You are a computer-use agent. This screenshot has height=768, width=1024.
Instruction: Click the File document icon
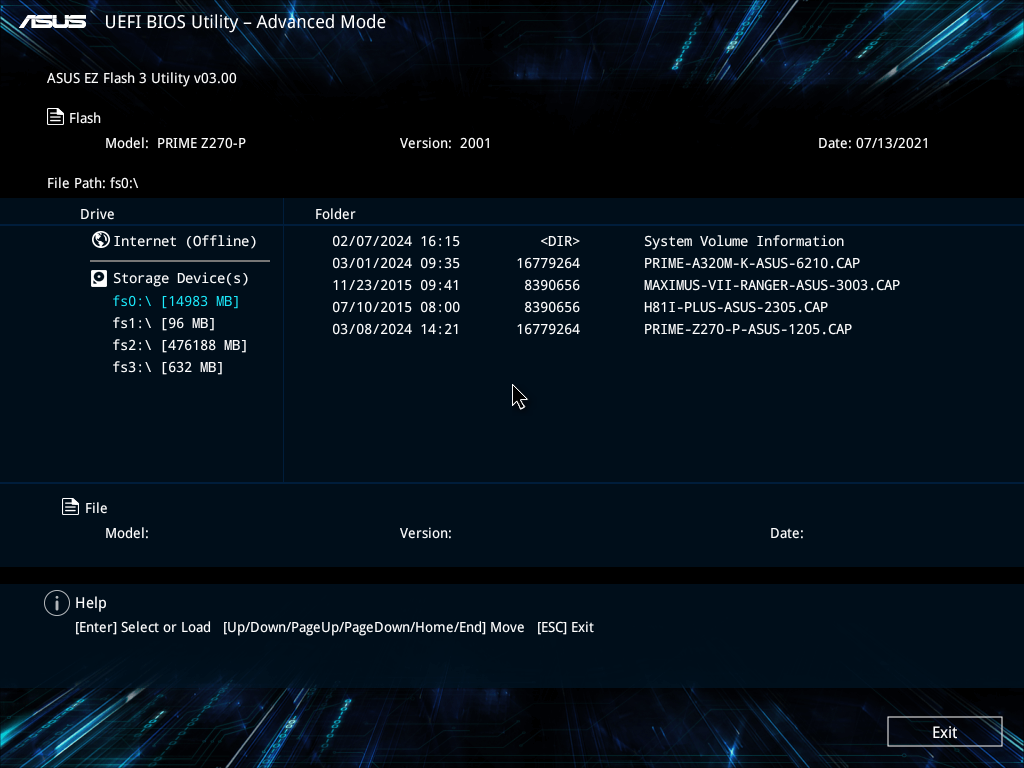[x=71, y=506]
